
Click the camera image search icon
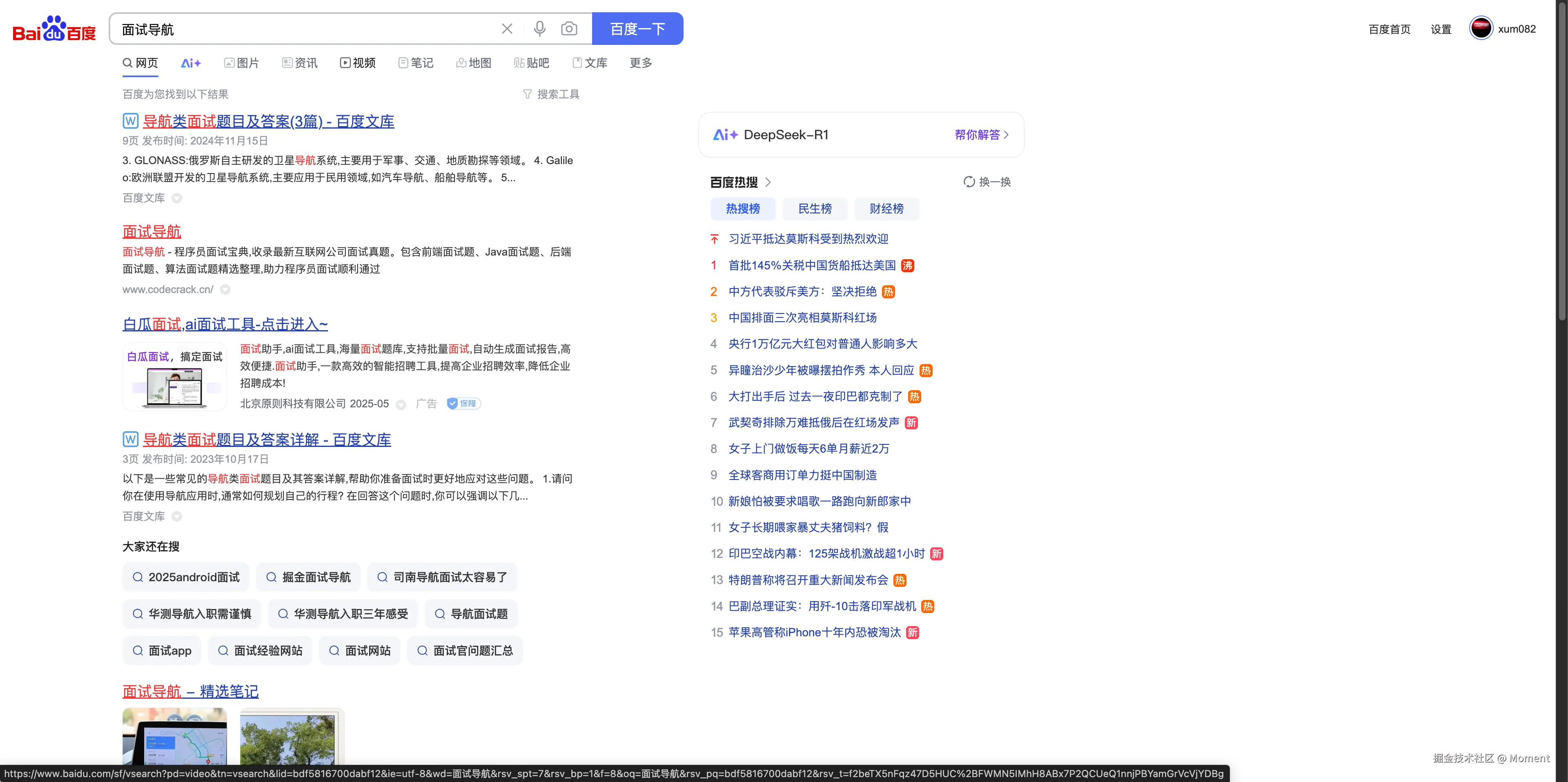tap(568, 29)
